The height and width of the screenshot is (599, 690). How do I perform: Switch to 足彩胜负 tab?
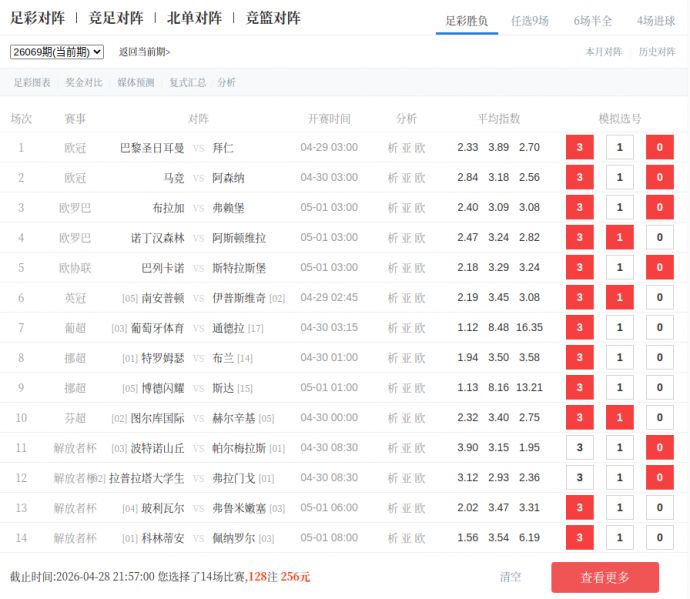click(466, 21)
